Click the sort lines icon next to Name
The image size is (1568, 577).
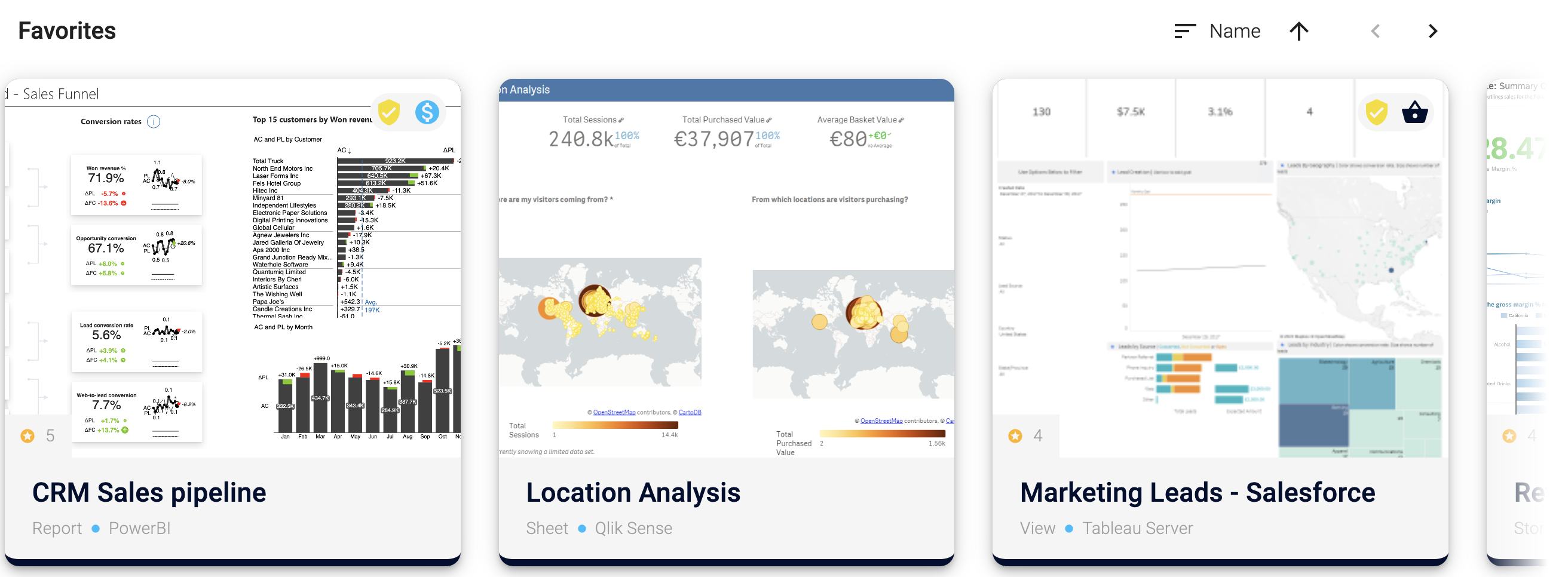click(1184, 31)
